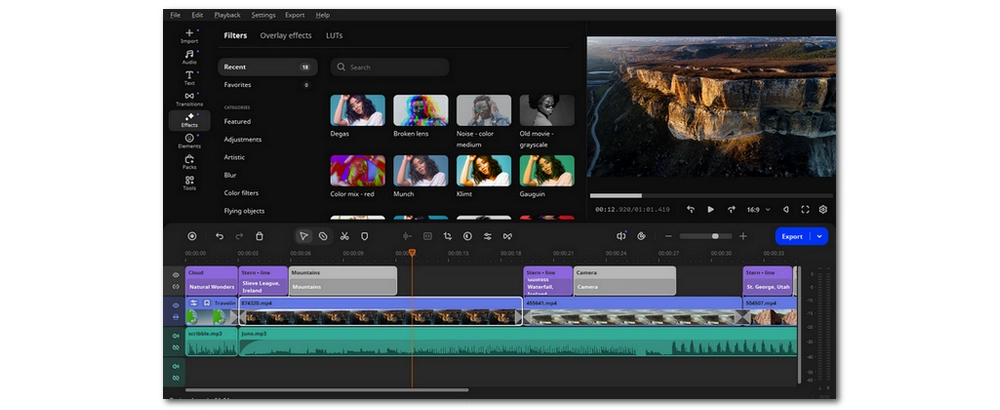Click the crop and rotate tool
The image size is (1000, 410).
tap(447, 236)
